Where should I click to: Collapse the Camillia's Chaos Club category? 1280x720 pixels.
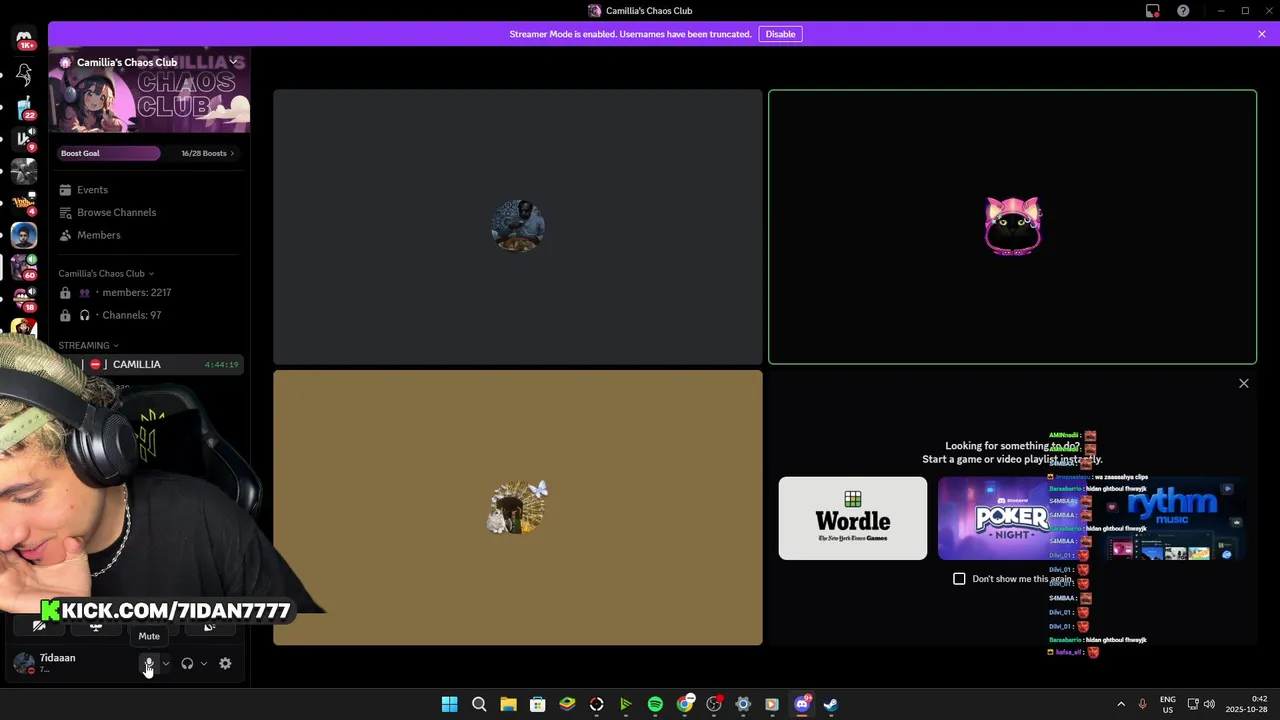coord(106,273)
